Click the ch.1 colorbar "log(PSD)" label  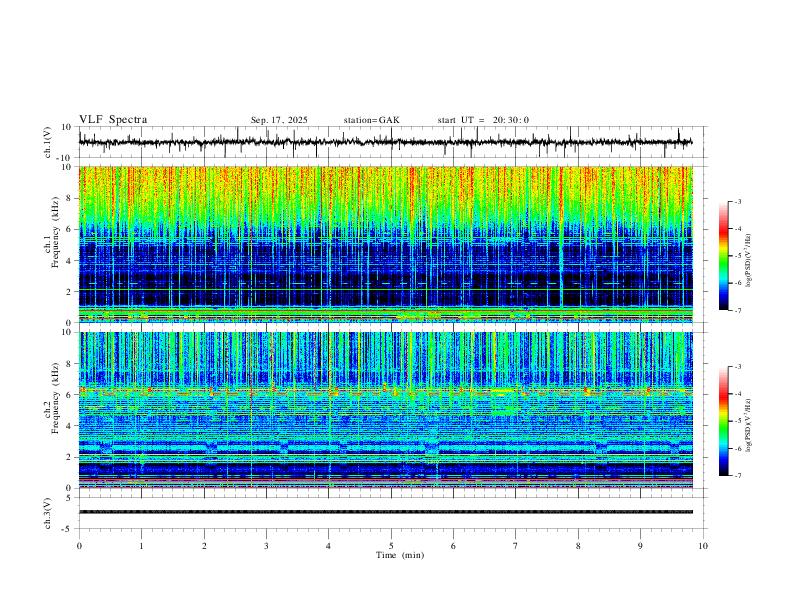pyautogui.click(x=749, y=260)
